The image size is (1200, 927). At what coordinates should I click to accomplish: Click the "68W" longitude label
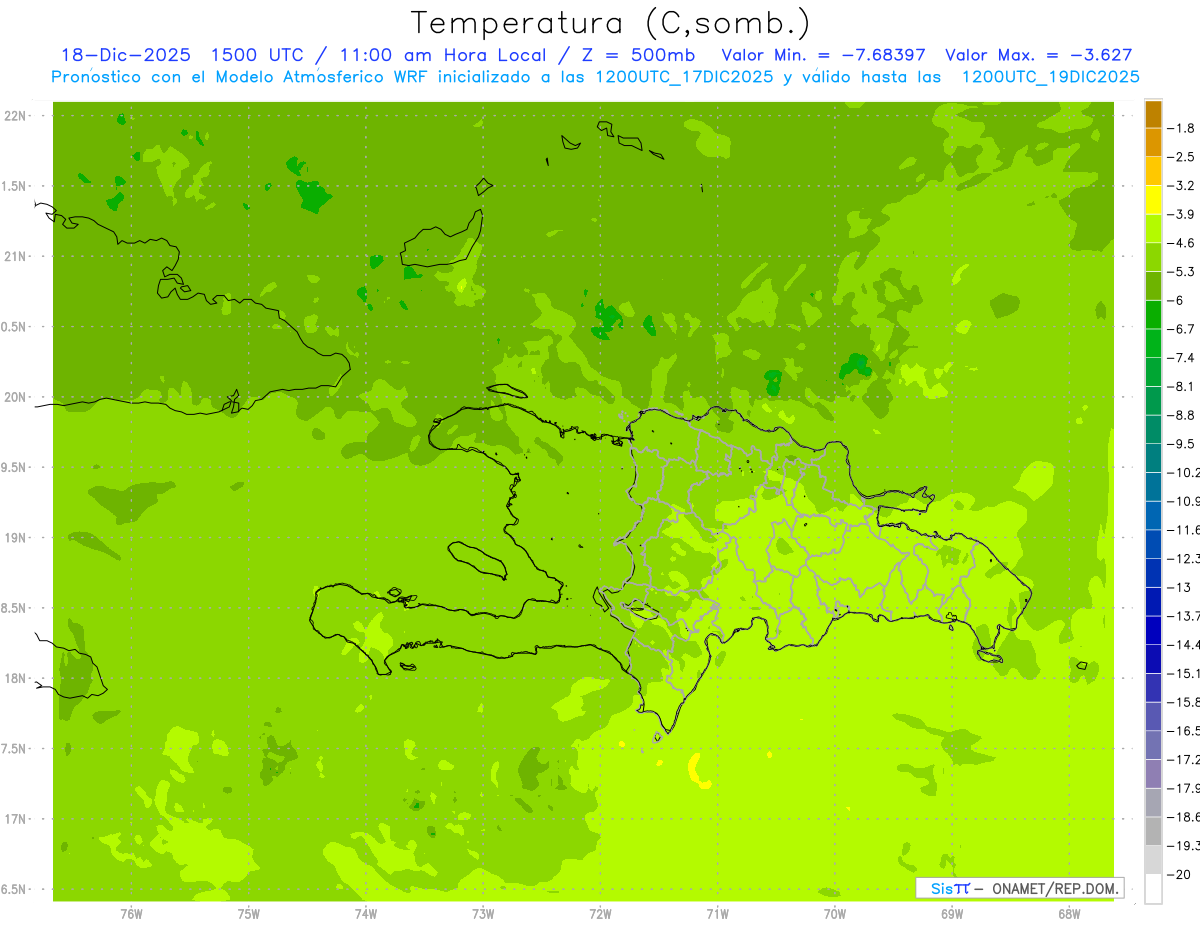click(x=1069, y=914)
